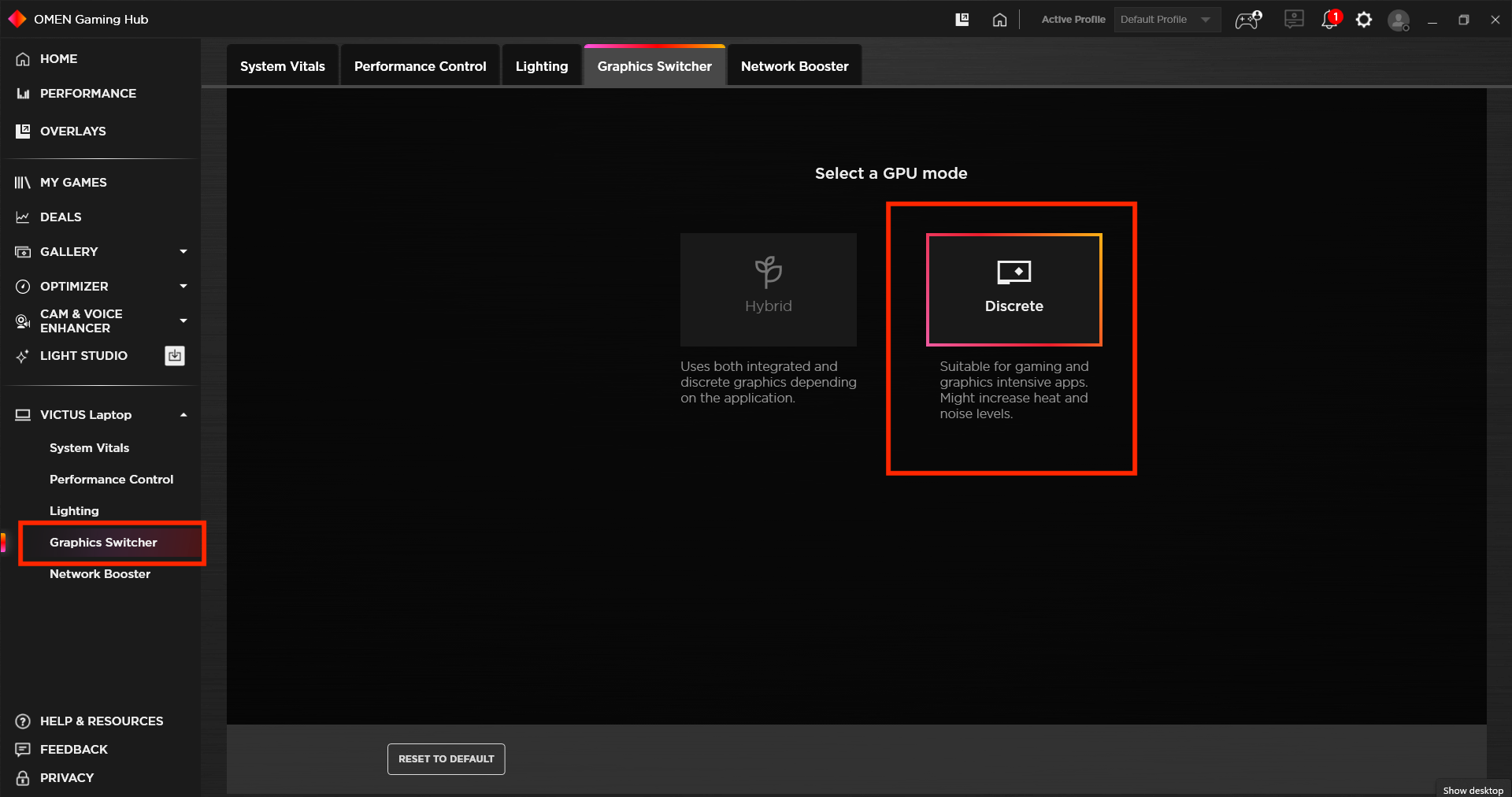The width and height of the screenshot is (1512, 797).
Task: Open System Vitals in sidebar
Action: point(90,448)
